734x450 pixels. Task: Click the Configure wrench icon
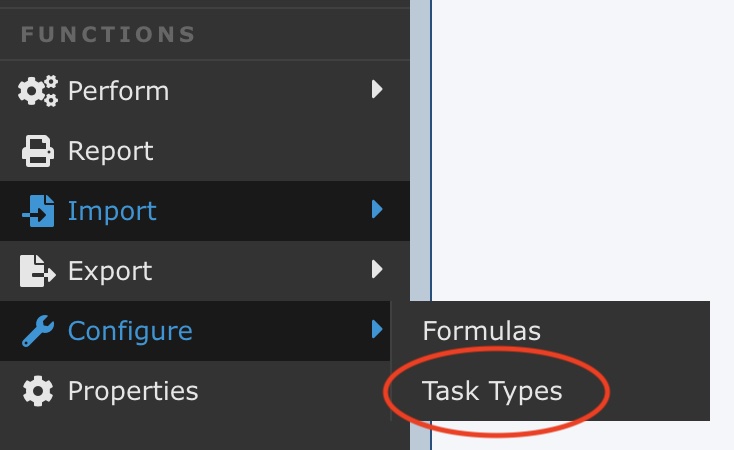point(38,331)
